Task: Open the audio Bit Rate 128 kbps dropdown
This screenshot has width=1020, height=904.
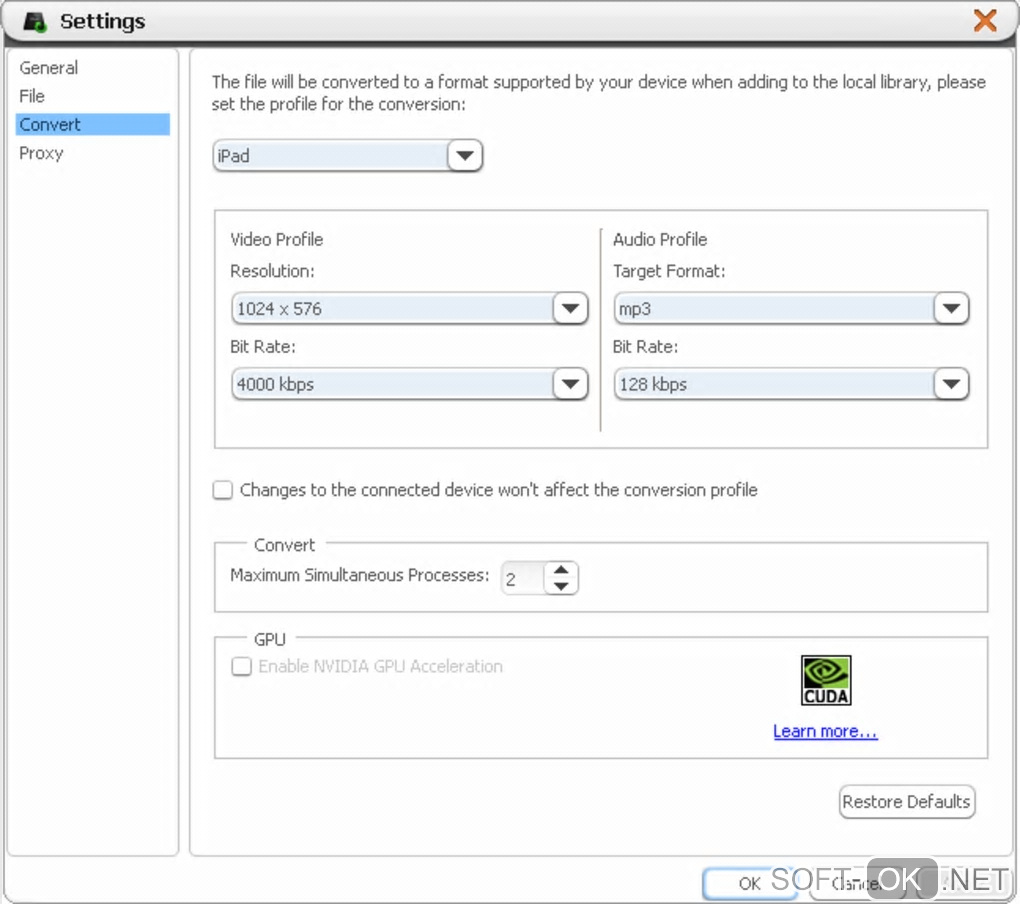Action: point(951,384)
